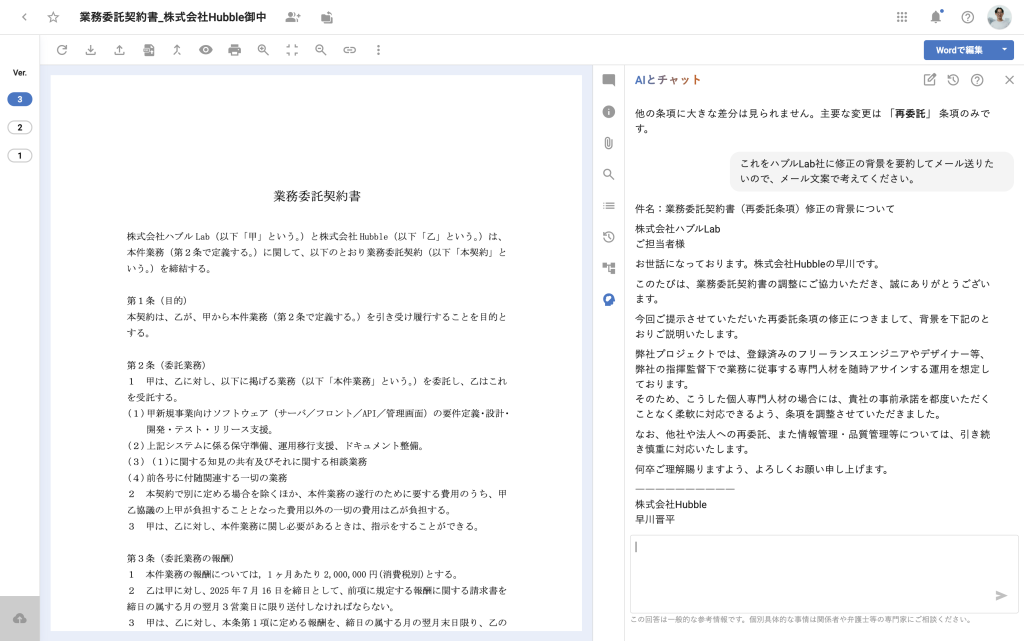Click the 再委託 bold text in chat
Screen dimensions: 1024x641
[910, 114]
